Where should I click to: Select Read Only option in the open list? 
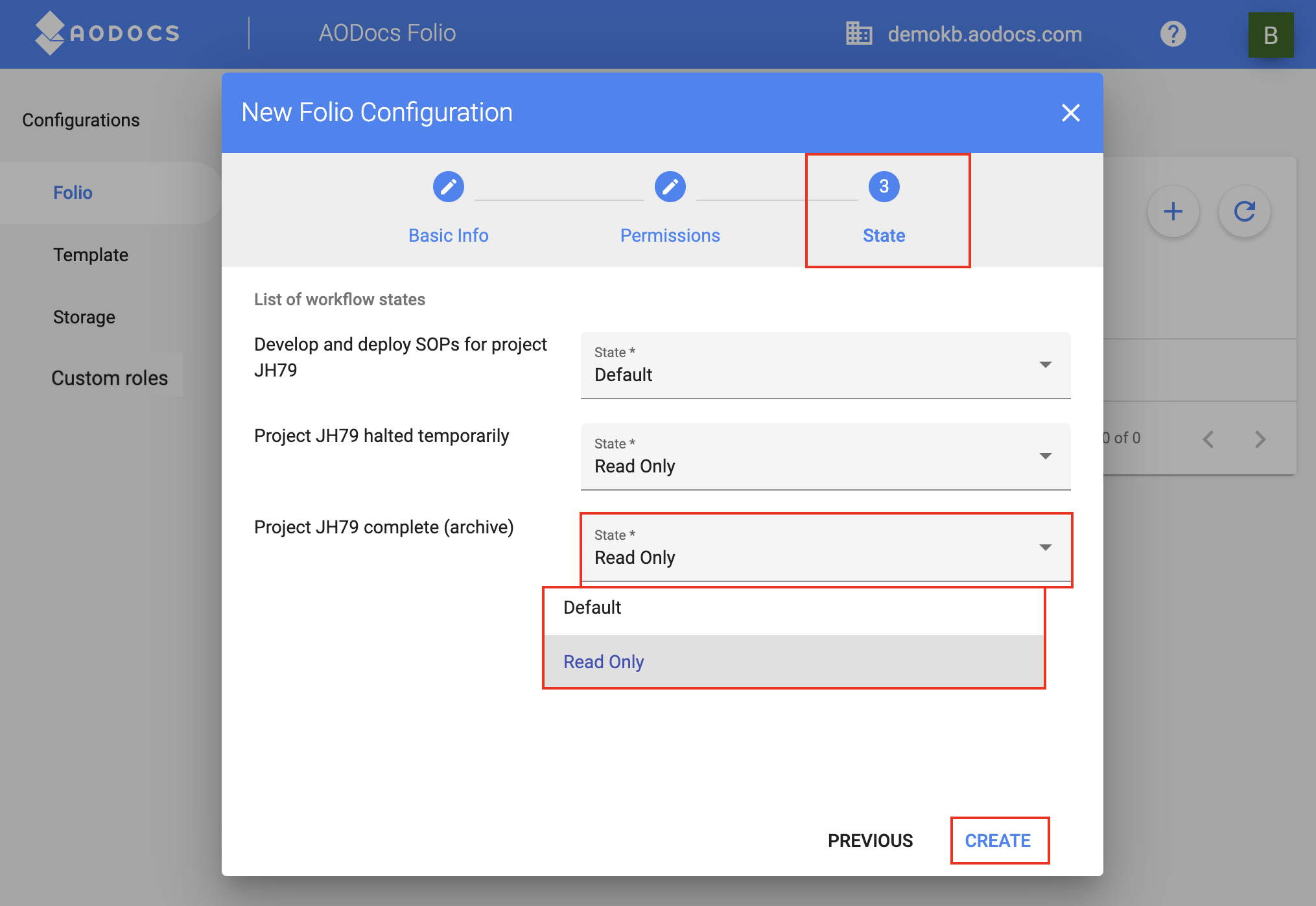click(794, 662)
